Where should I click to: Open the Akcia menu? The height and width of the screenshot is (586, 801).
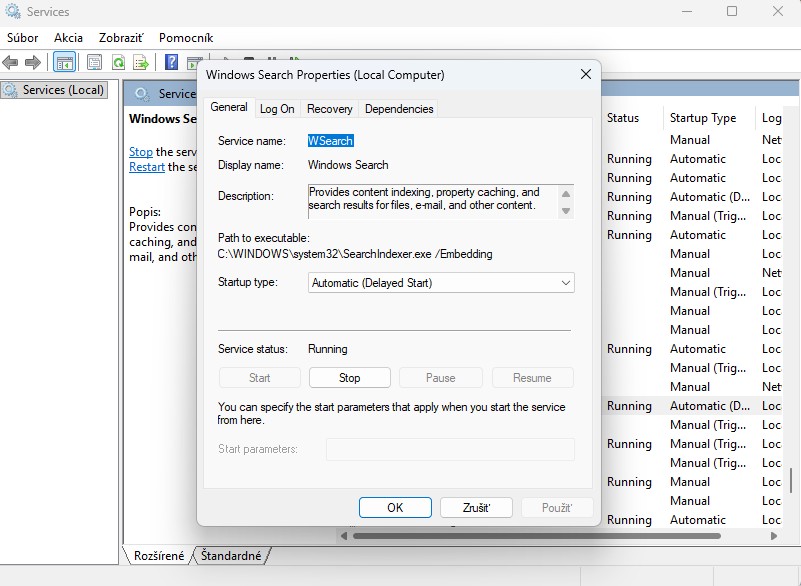tap(68, 38)
